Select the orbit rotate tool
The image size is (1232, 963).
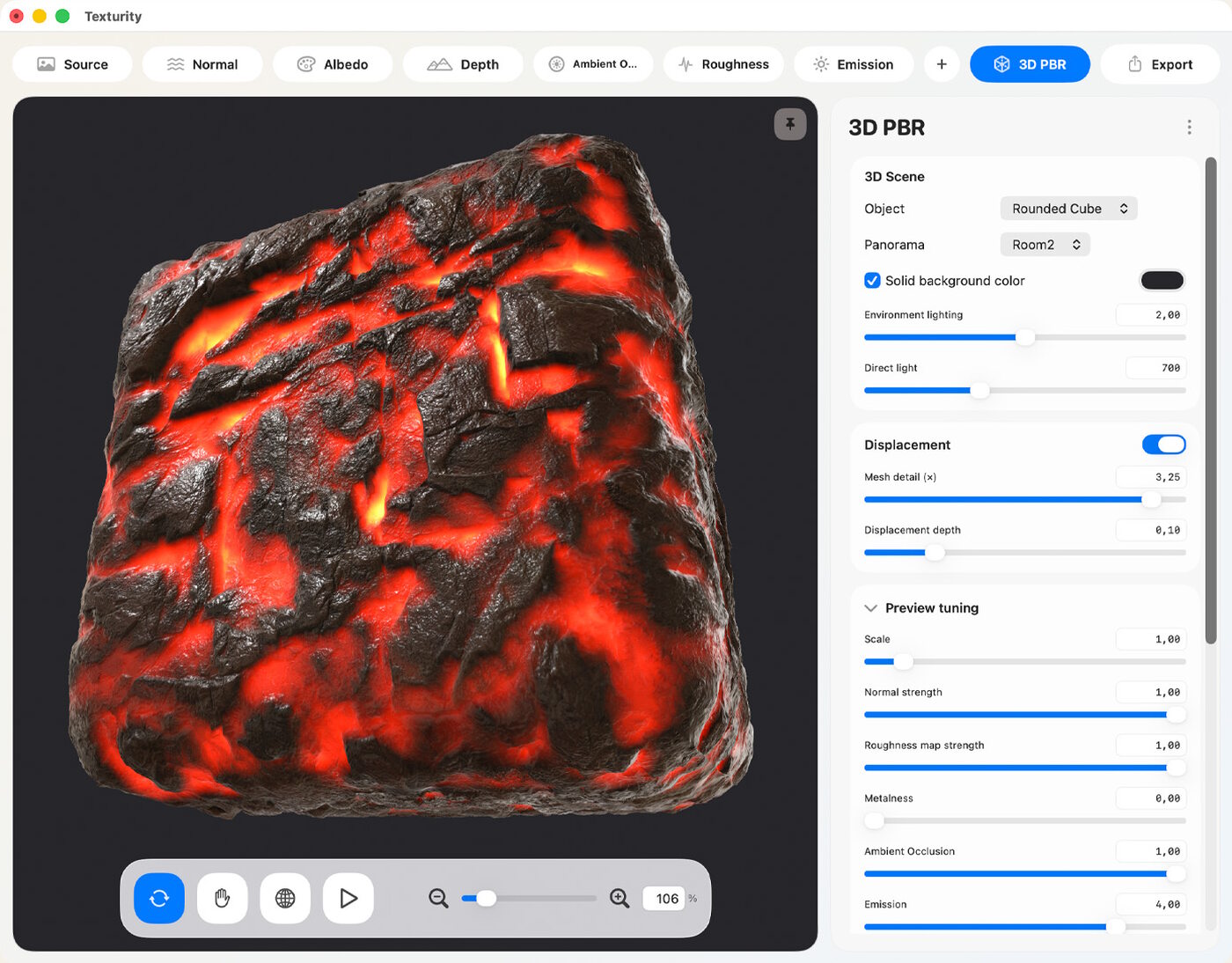click(159, 898)
